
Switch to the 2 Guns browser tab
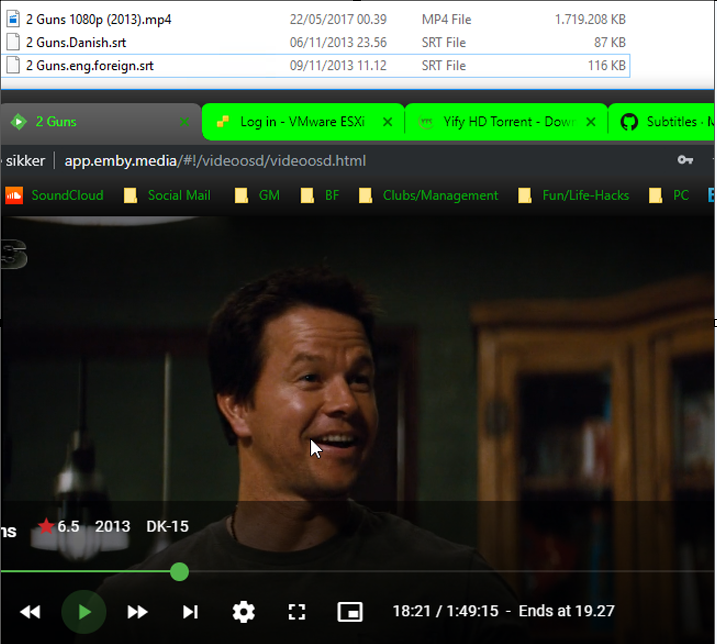click(x=101, y=122)
